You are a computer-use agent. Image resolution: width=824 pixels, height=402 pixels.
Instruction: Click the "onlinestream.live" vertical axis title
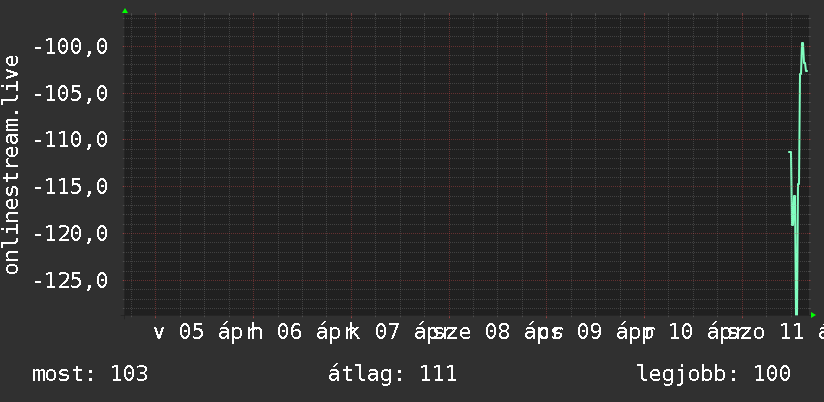(12, 165)
